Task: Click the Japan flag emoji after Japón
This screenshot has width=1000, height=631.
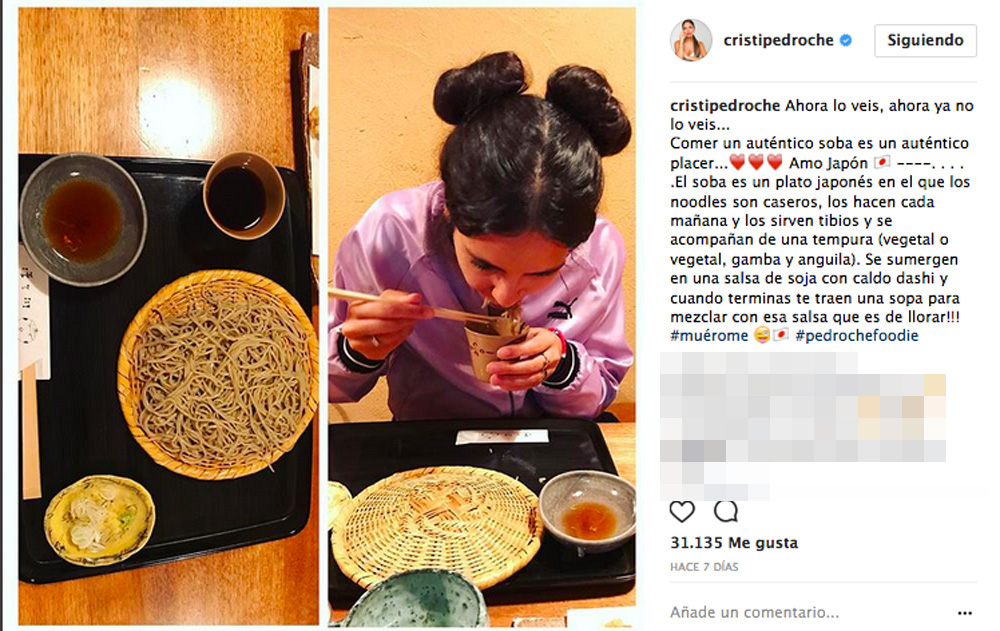Action: click(881, 163)
